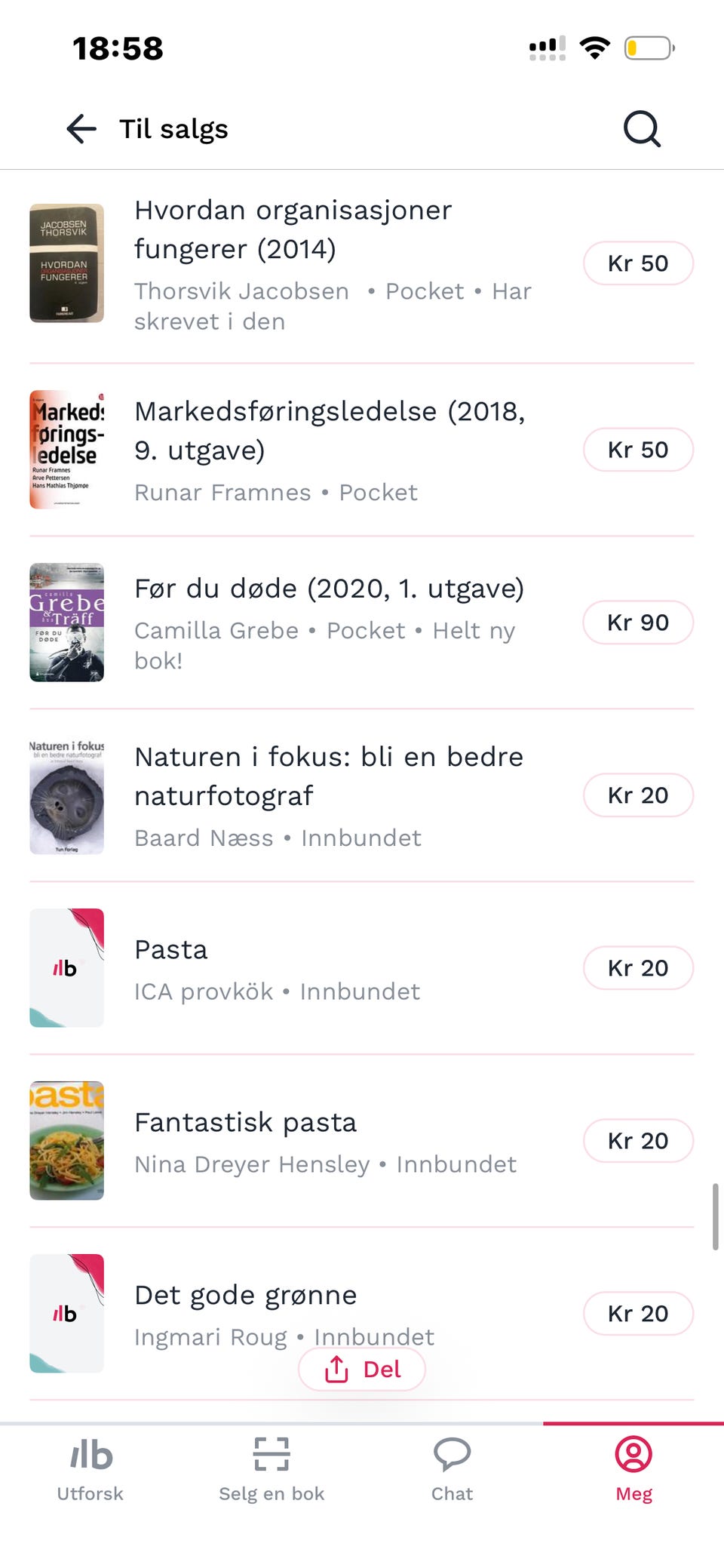The image size is (724, 1568).
Task: Open Hvordan organisasjoner fungerer cover thumbnail
Action: (67, 263)
